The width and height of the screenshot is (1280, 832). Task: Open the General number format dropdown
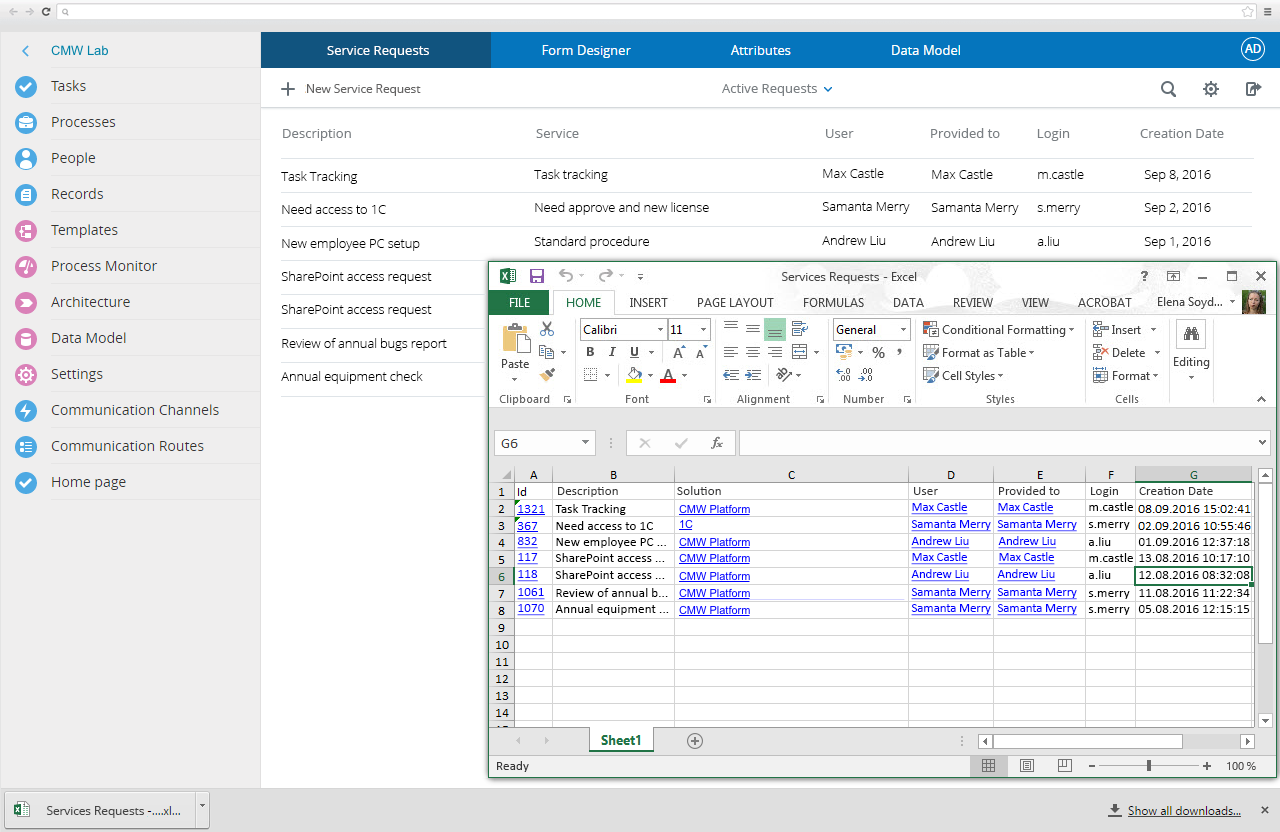point(904,330)
